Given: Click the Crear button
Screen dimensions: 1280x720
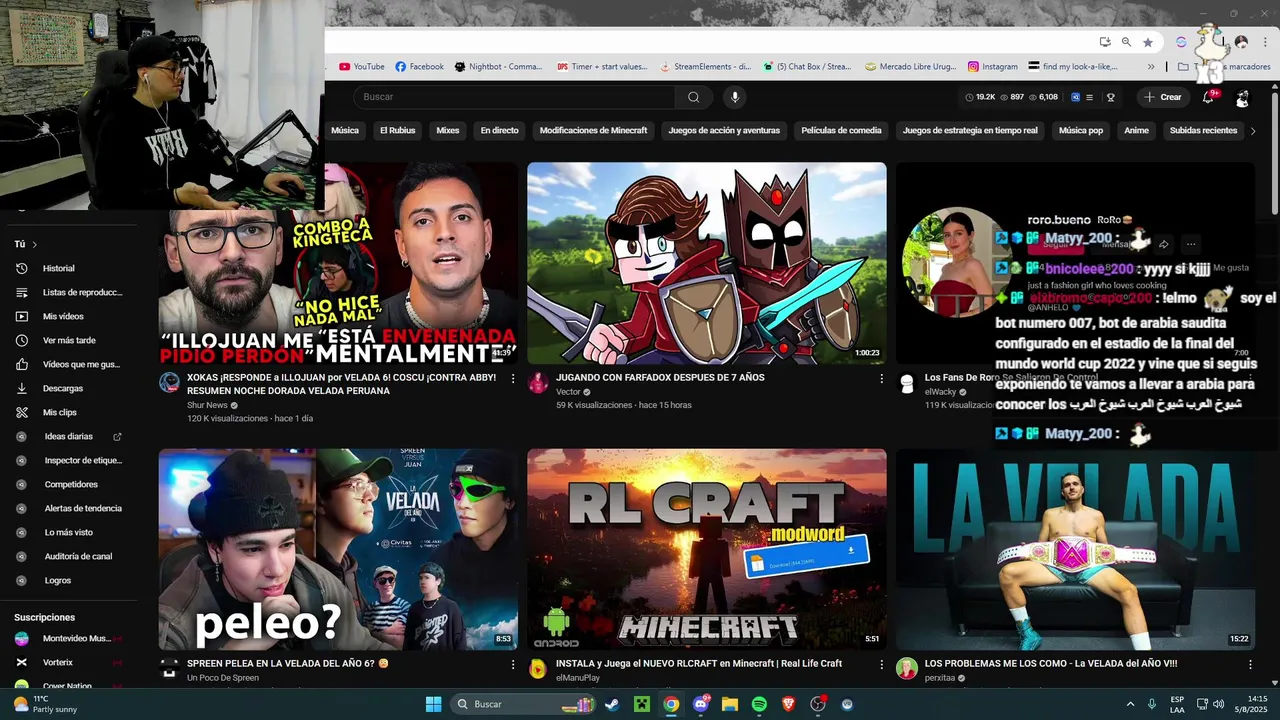Looking at the screenshot, I should coord(1163,97).
